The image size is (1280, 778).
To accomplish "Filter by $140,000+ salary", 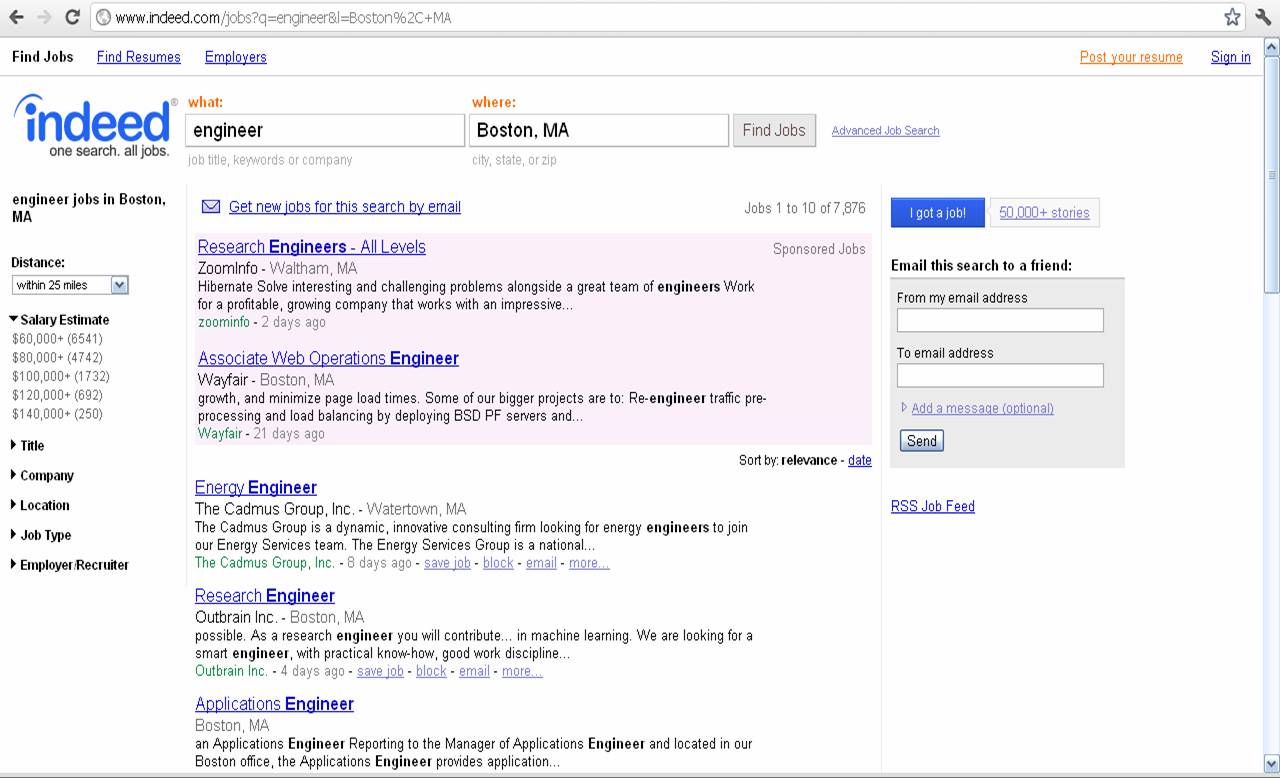I will pos(57,415).
